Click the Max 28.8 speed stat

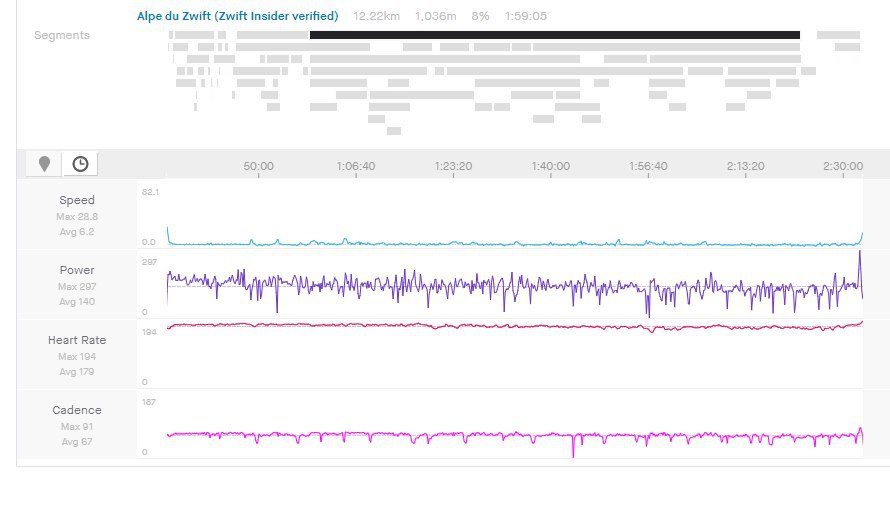click(x=77, y=216)
